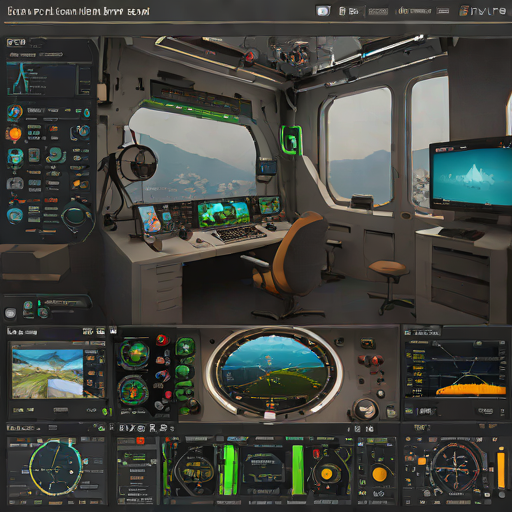Select the yellow circular knob in bottom strip

click(379, 474)
